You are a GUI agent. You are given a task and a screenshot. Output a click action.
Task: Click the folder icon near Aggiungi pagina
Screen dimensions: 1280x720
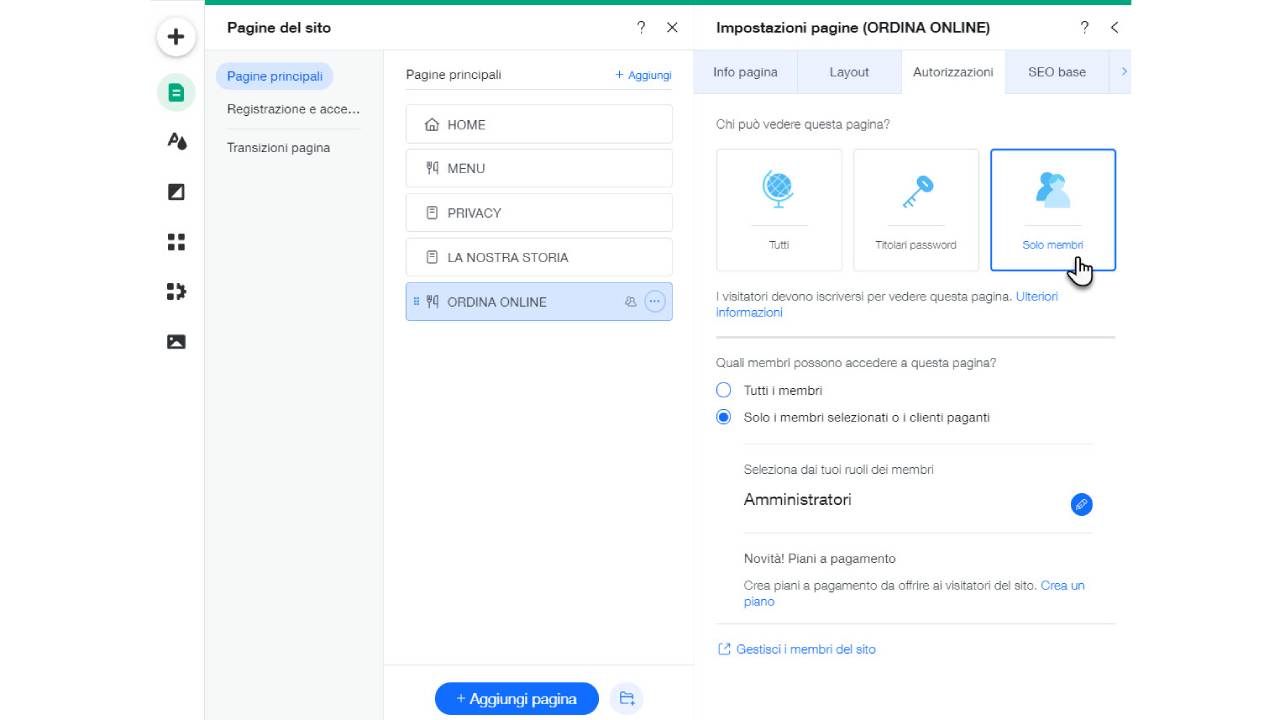pos(626,698)
